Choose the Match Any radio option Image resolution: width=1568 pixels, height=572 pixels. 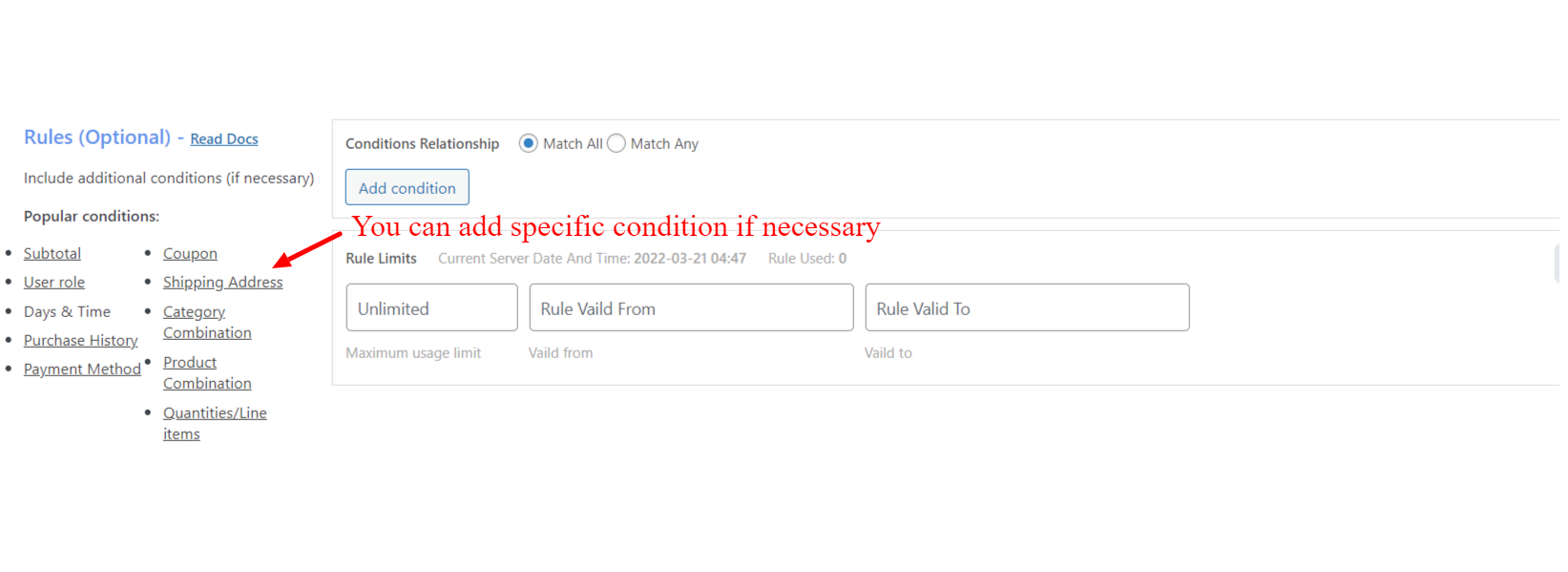coord(617,143)
